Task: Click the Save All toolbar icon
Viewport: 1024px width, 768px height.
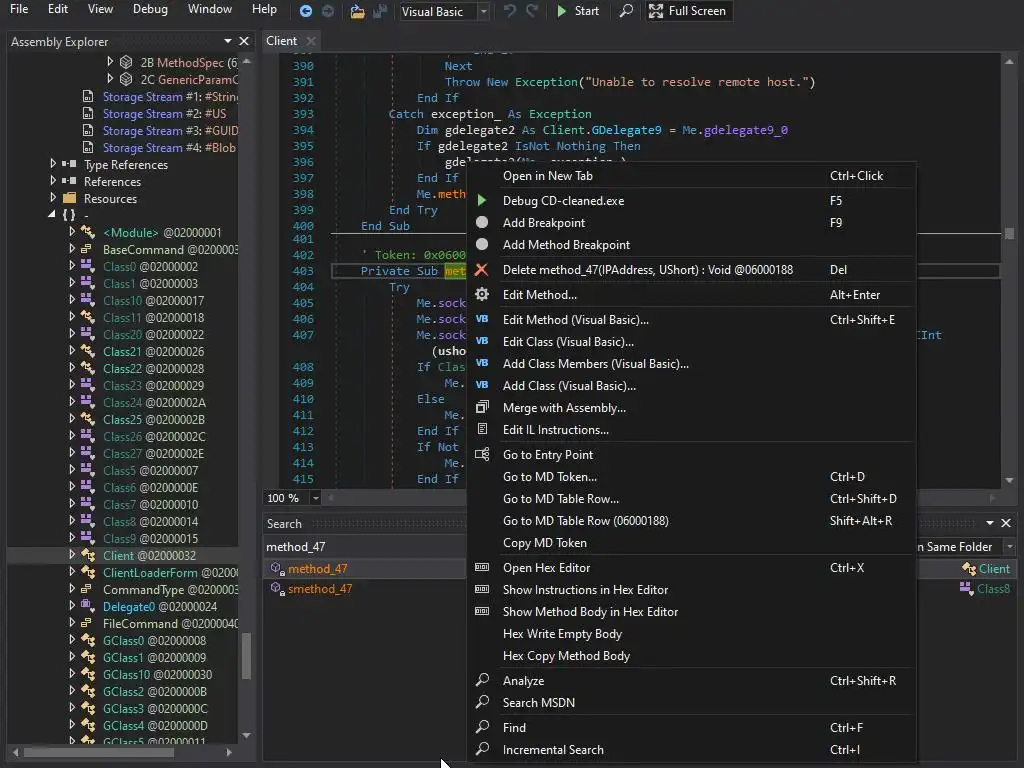Action: 379,11
